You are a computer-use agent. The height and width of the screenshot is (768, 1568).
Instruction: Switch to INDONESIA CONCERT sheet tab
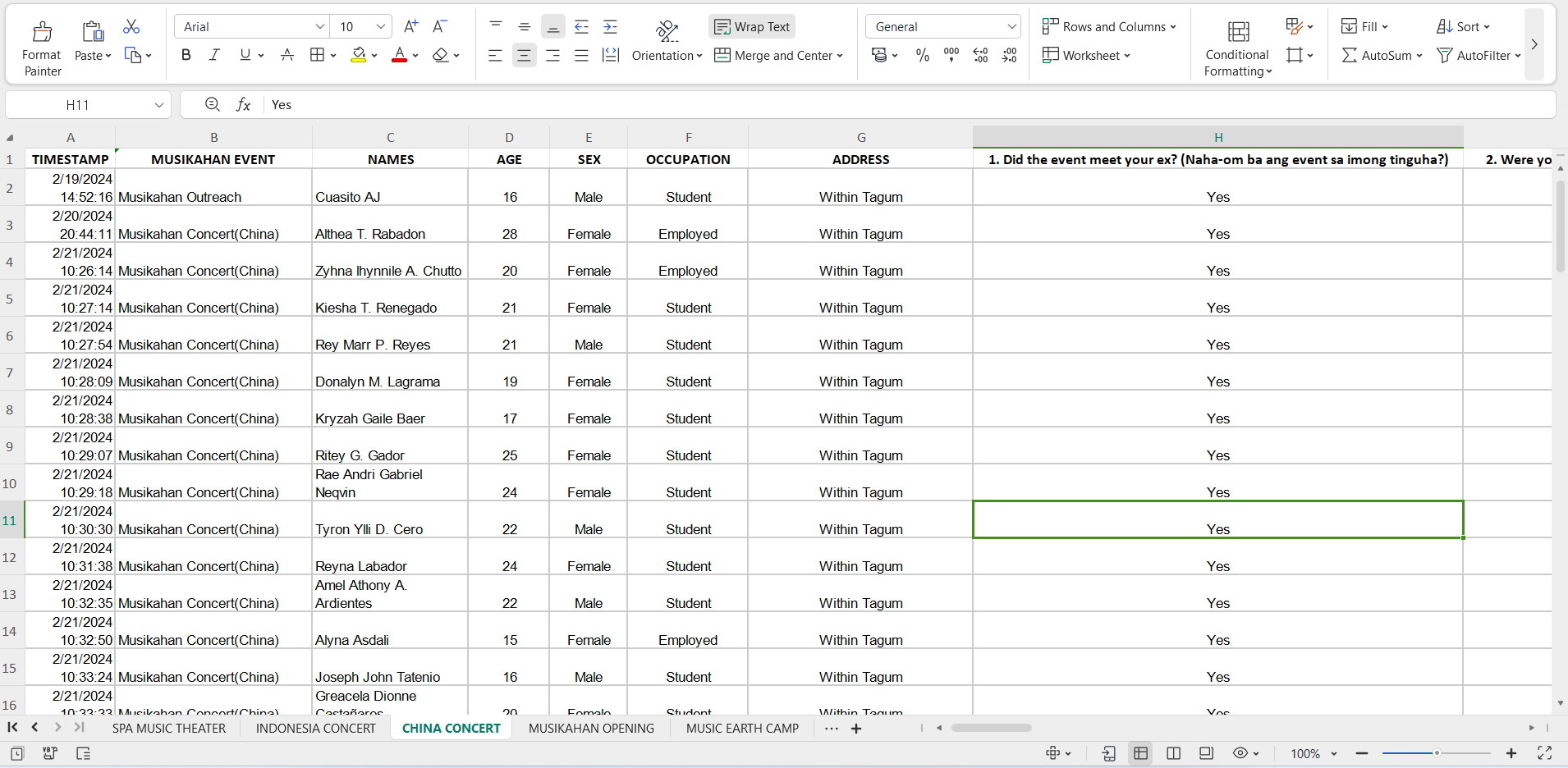316,728
